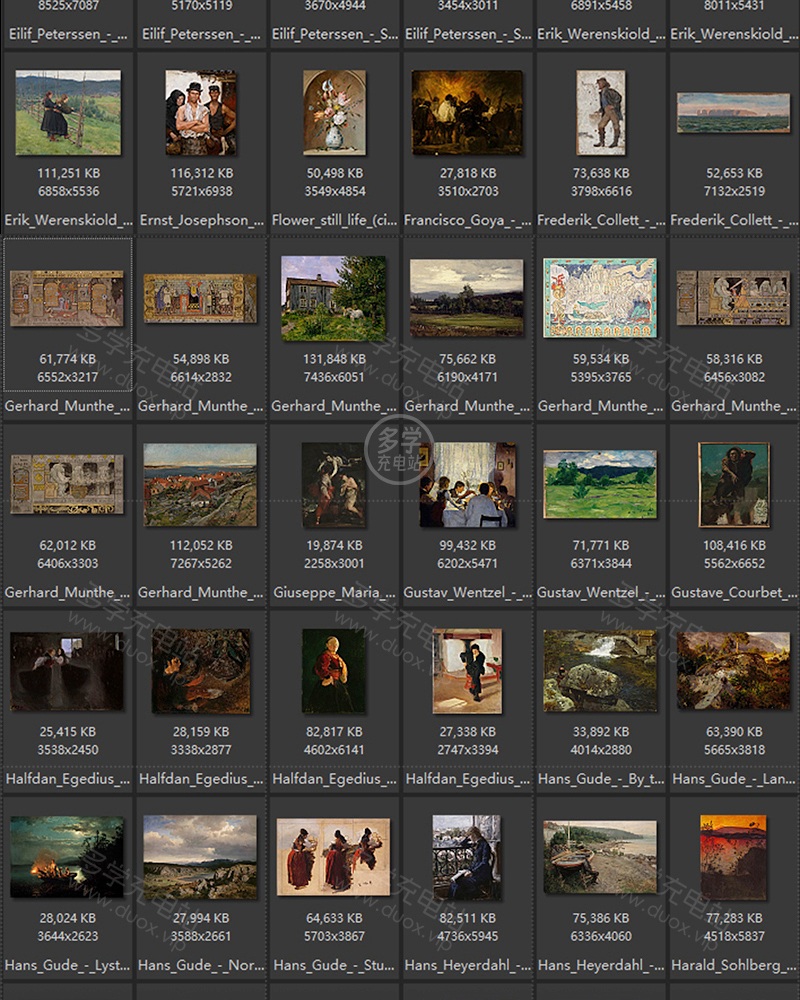Select the Ernst_Josephson blacksmiths painting thumbnail
Image resolution: width=800 pixels, height=1000 pixels.
tap(201, 112)
